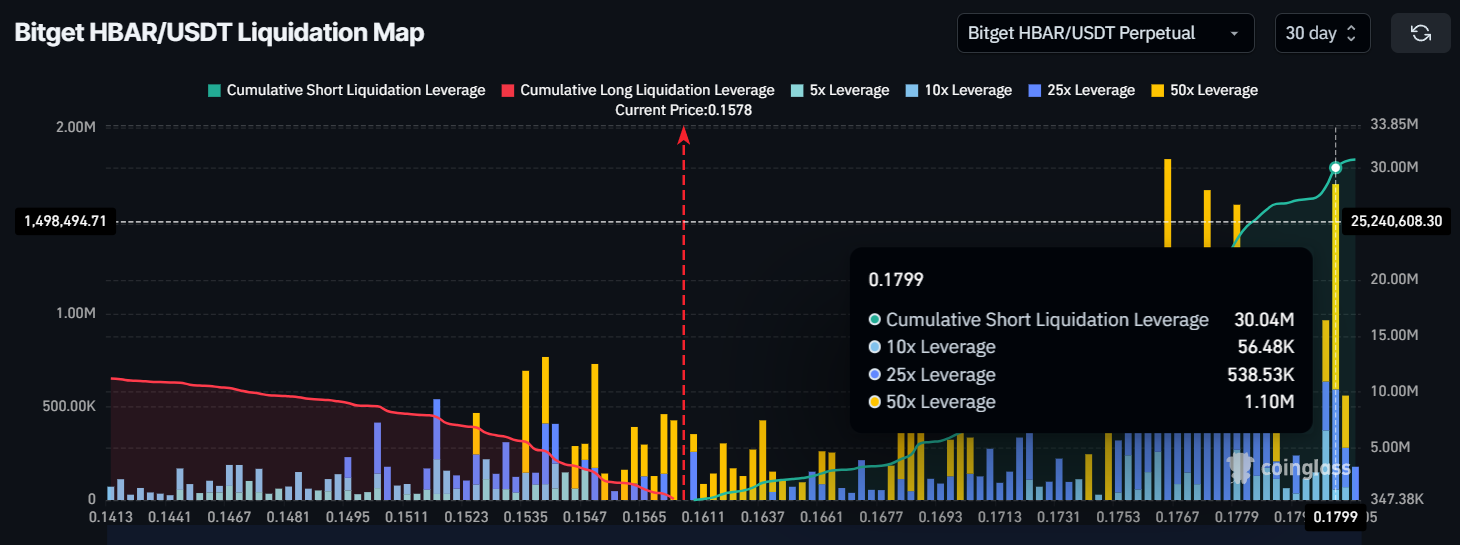Screen dimensions: 1460x545
Task: Click the 1,498,494.71 left crosshair value
Action: 66,221
